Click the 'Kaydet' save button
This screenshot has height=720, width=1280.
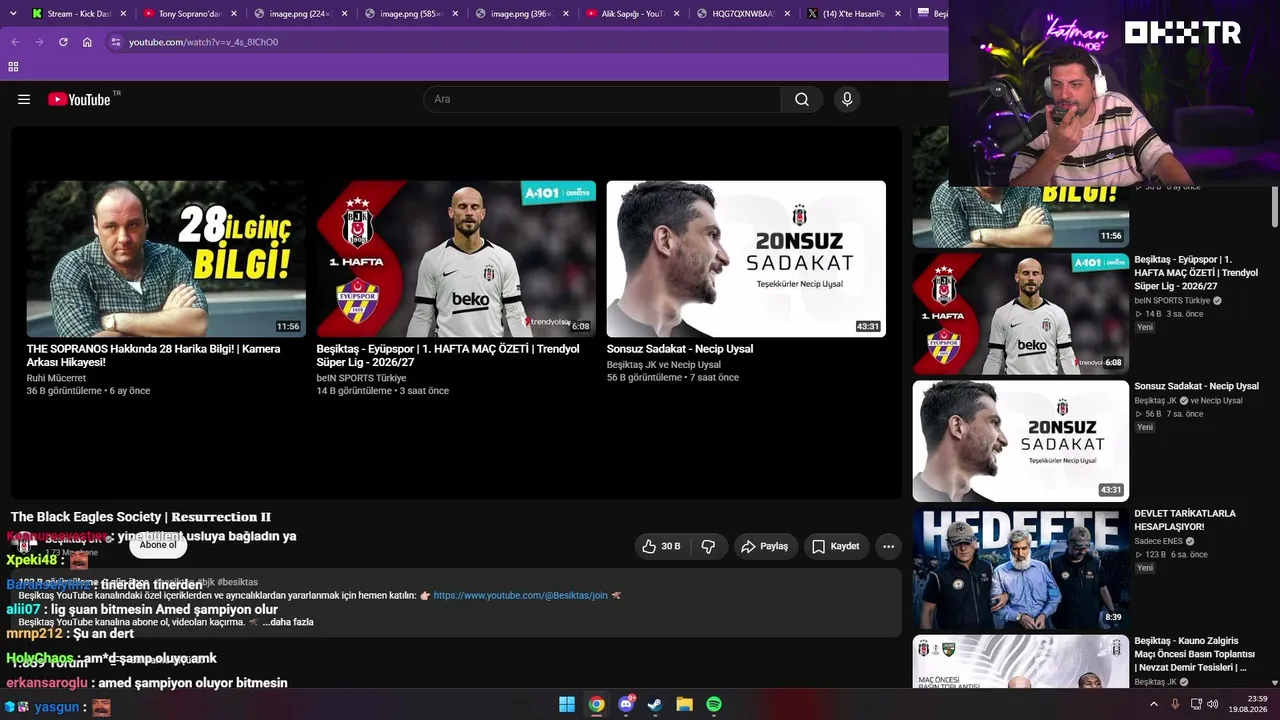[x=836, y=546]
